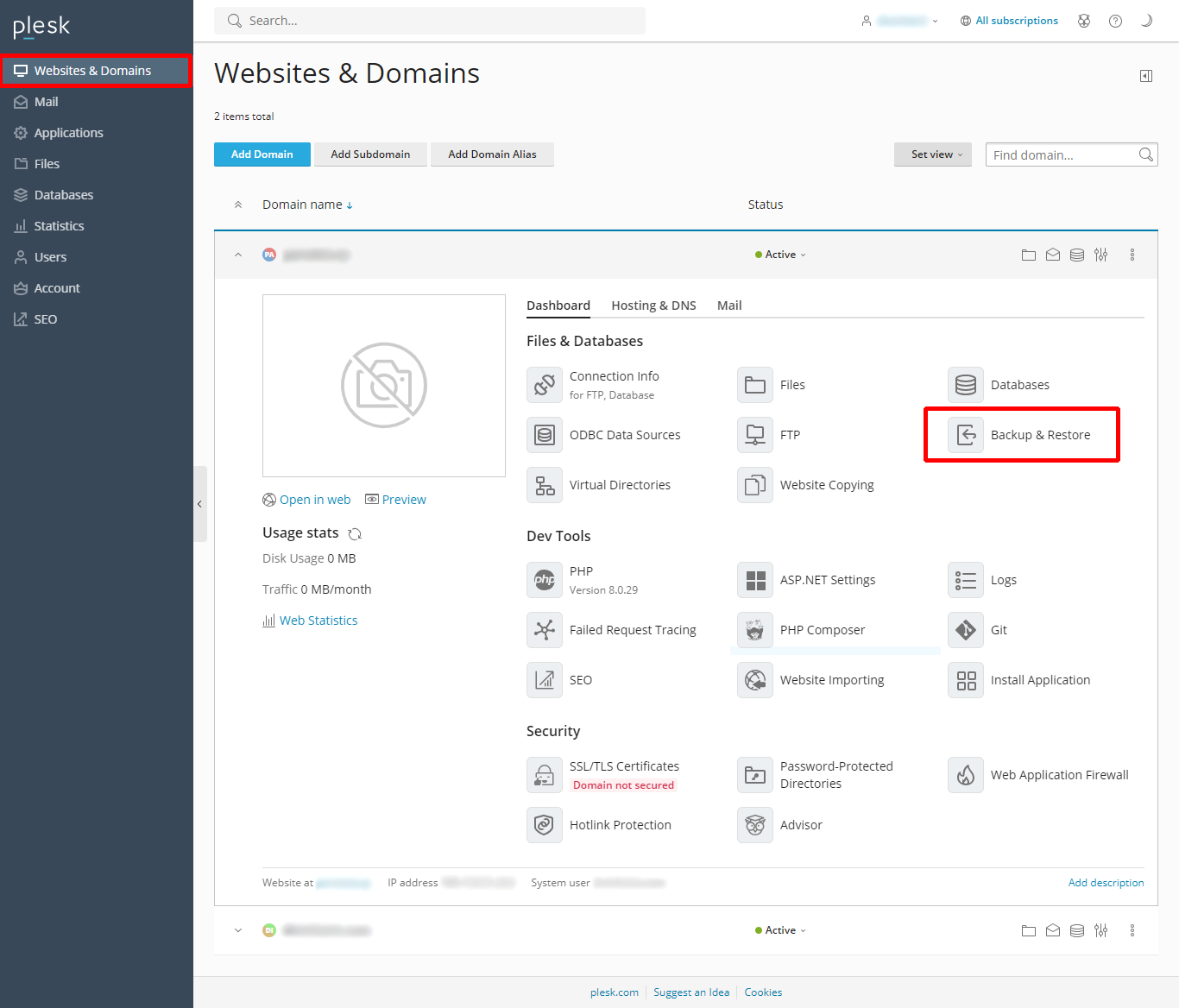Switch to the domain's Mail tab

tap(729, 306)
